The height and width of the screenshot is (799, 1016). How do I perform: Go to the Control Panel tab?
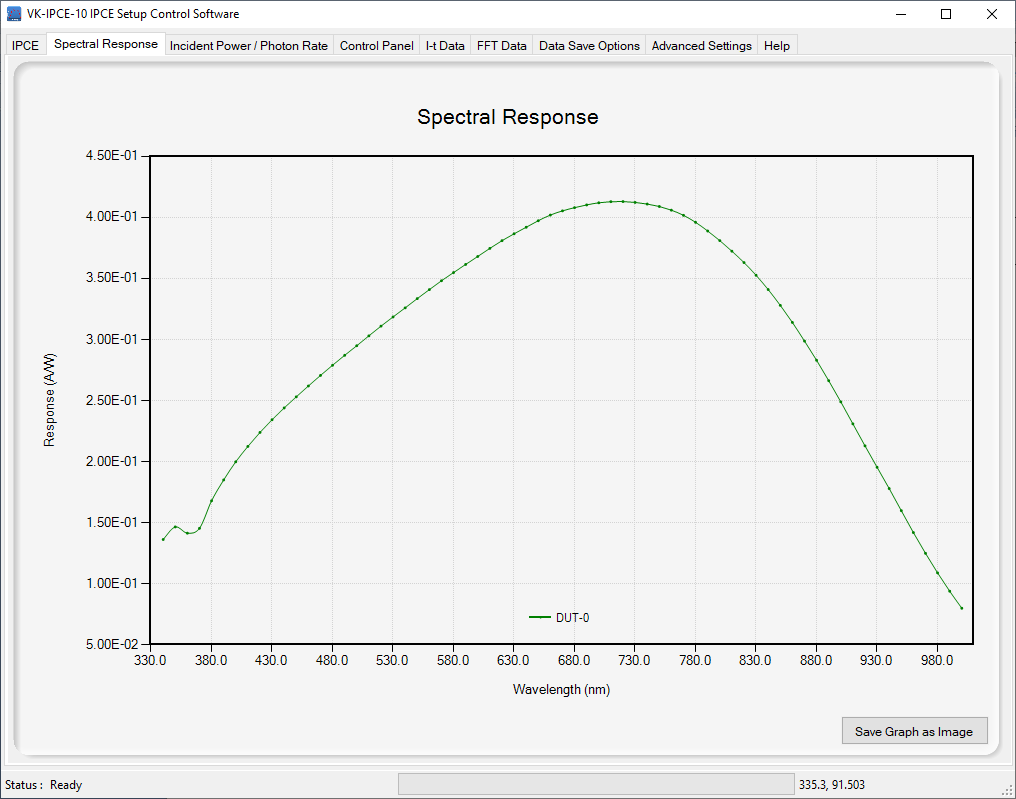click(x=376, y=46)
